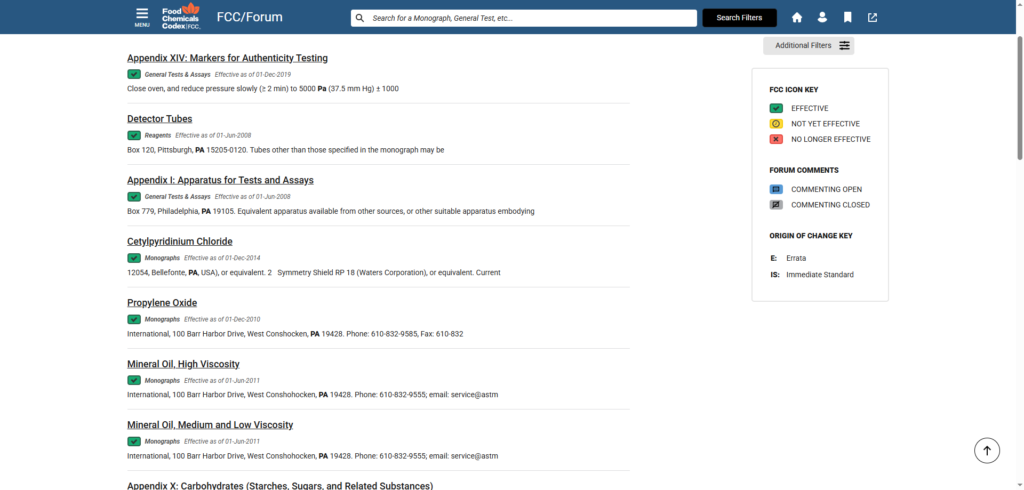Screen dimensions: 1024x490
Task: Click the vertical page scrollbar
Action: tap(1019, 100)
